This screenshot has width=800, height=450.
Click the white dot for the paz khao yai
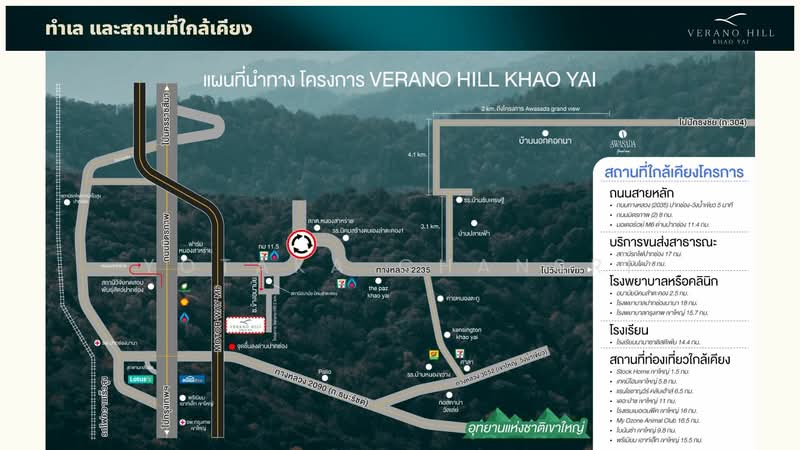pyautogui.click(x=378, y=281)
